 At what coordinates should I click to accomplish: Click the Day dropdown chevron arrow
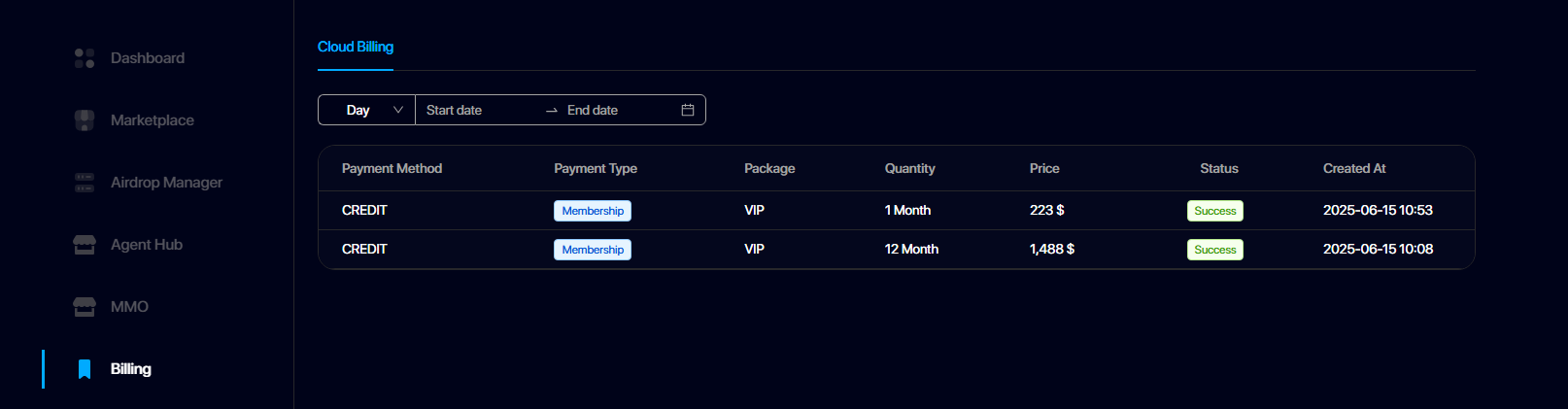[398, 110]
